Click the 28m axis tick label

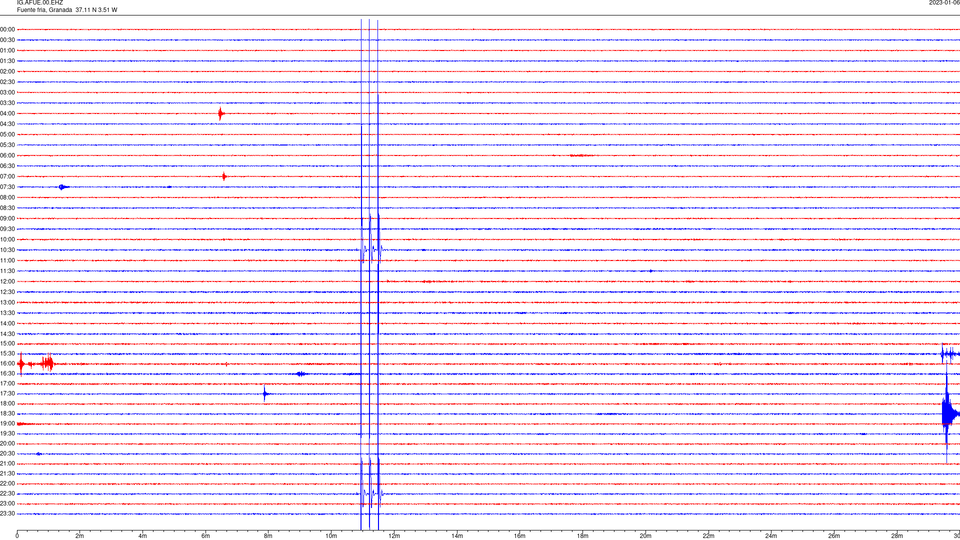897,536
